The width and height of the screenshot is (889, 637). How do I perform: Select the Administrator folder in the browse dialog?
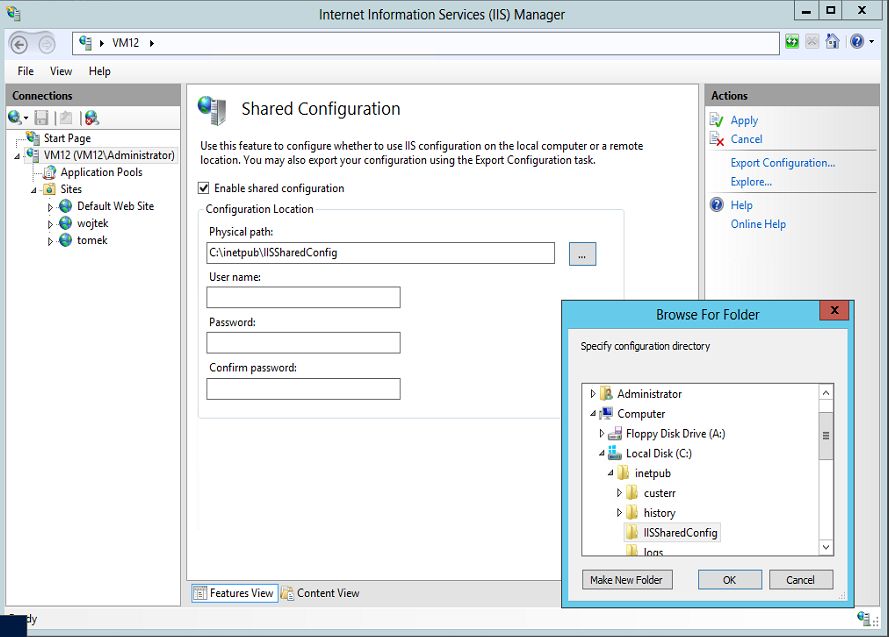649,394
